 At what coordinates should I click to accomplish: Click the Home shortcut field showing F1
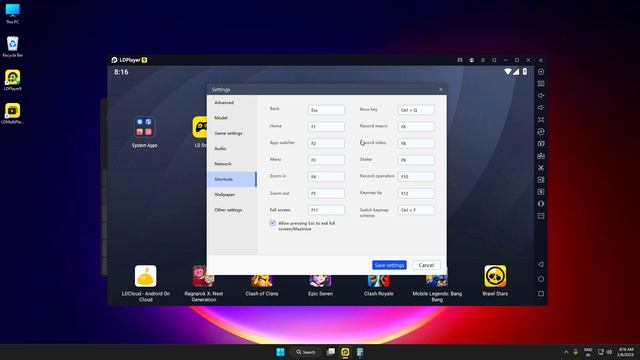tap(326, 127)
